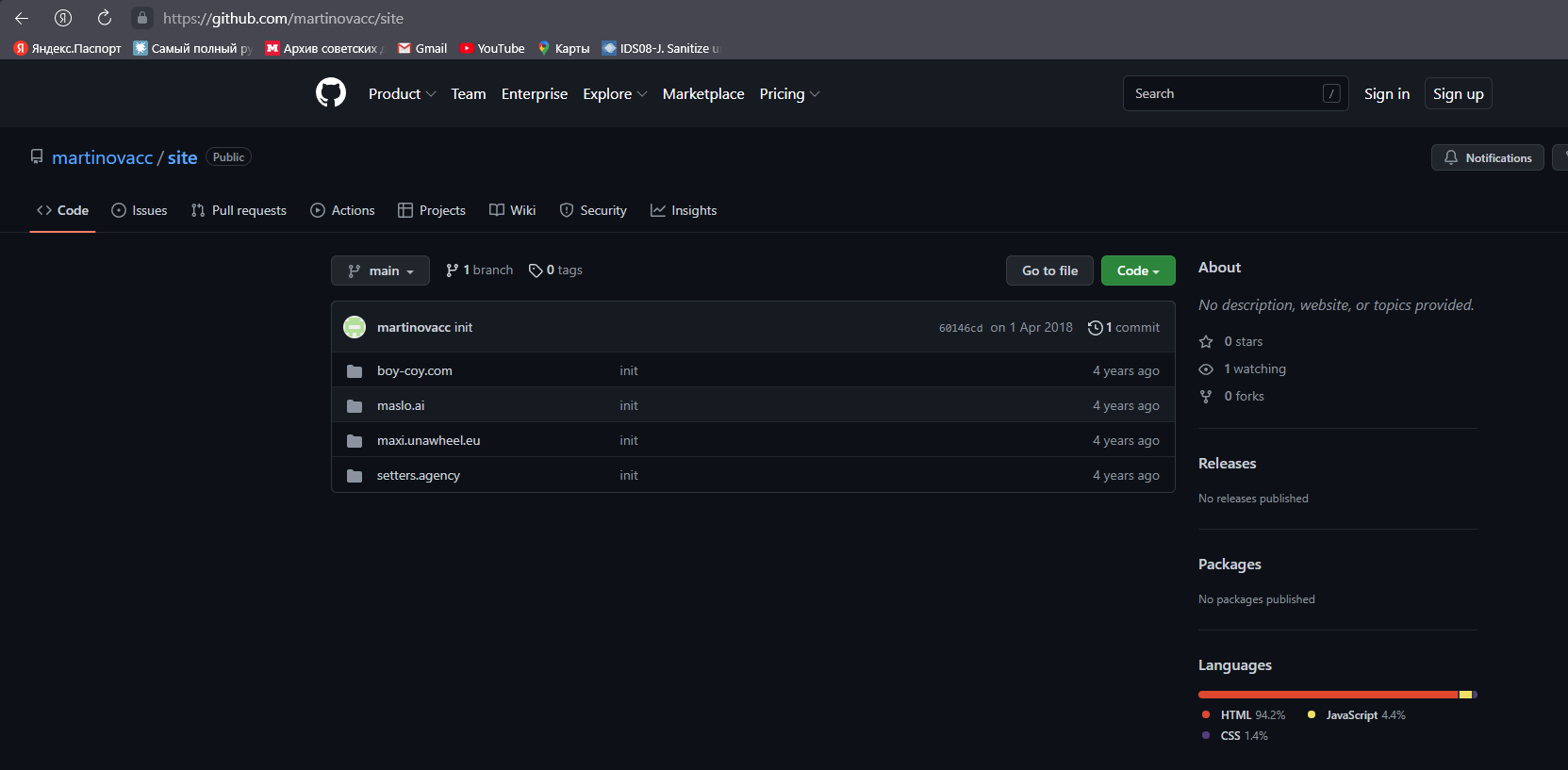The height and width of the screenshot is (770, 1568).
Task: Click the browser address bar URL
Action: (283, 18)
